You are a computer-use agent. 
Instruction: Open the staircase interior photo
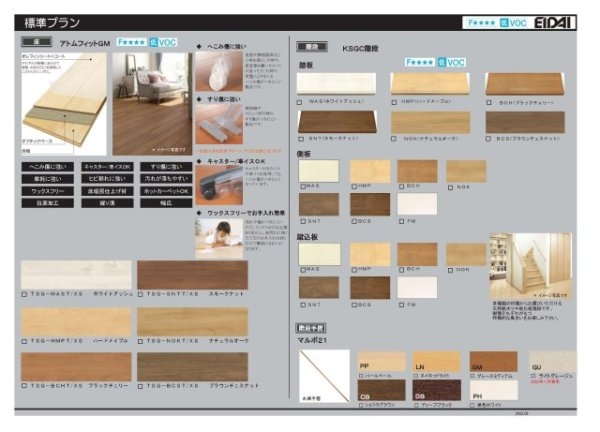coord(530,266)
